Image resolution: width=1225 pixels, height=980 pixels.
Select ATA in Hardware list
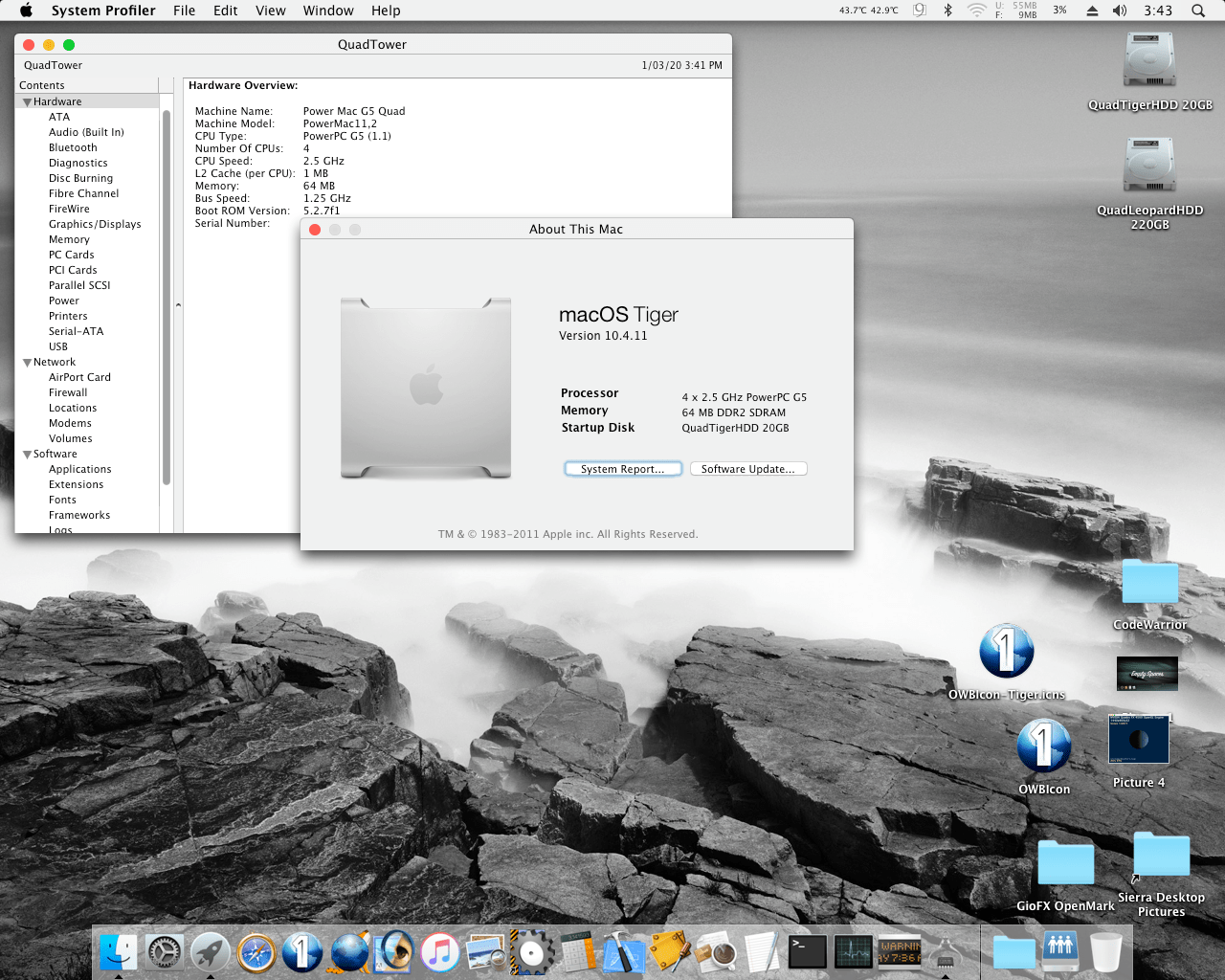tap(59, 117)
